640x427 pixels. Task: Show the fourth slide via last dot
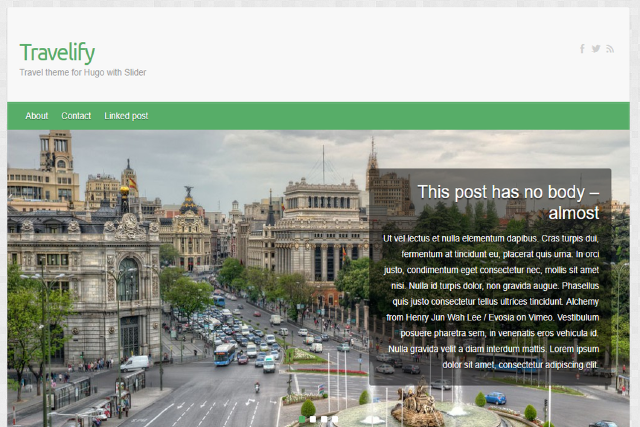click(334, 419)
